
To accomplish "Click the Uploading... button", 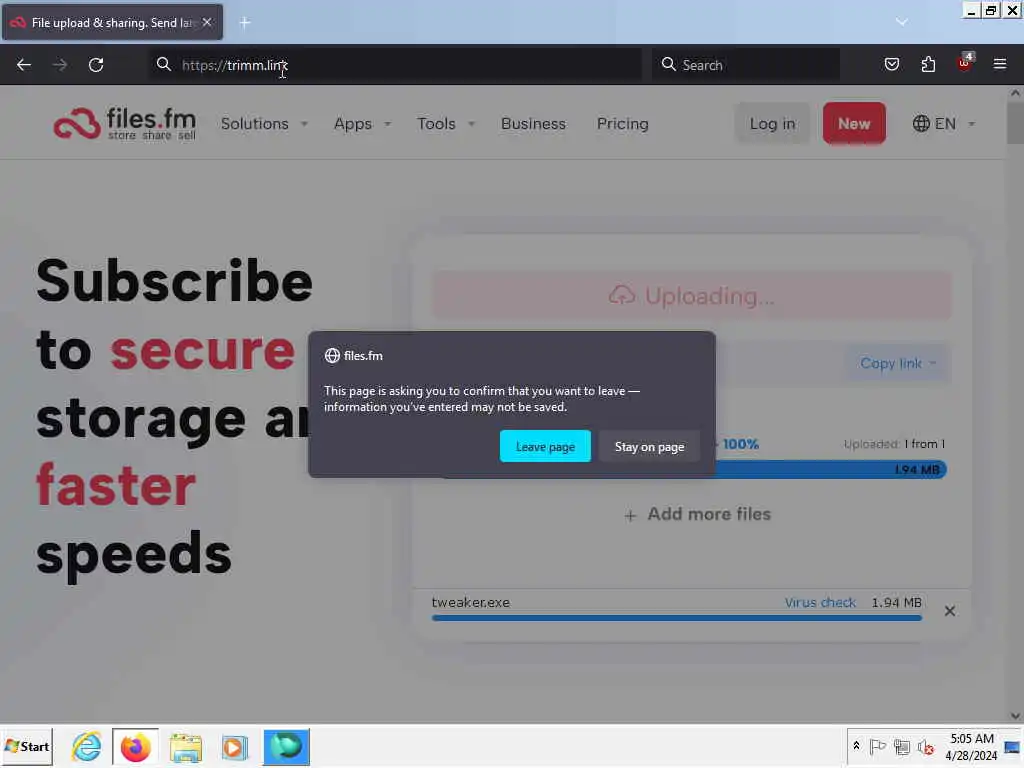I will pos(692,296).
